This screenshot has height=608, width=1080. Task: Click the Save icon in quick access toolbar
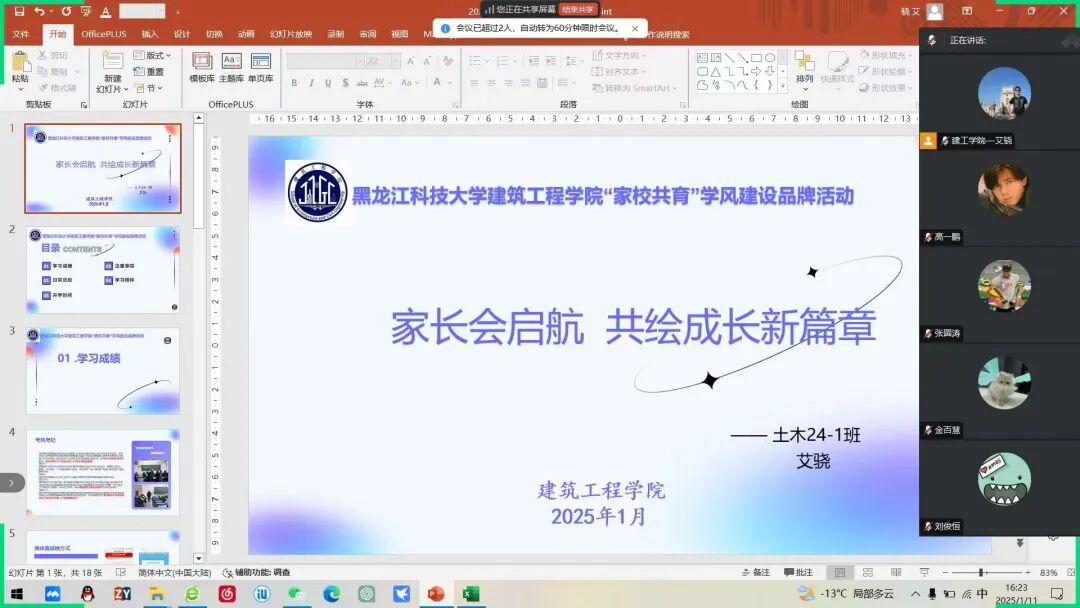pos(19,11)
